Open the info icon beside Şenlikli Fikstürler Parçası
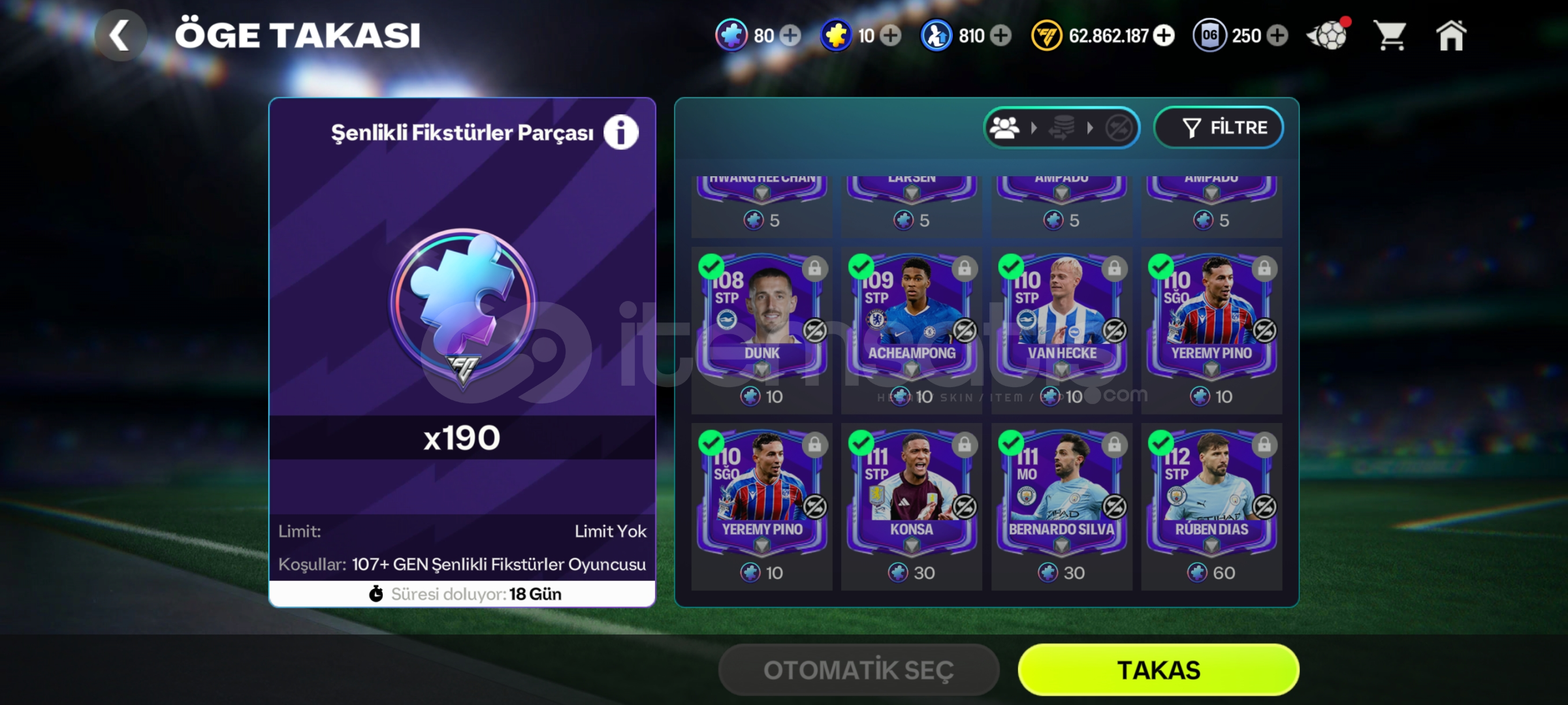The height and width of the screenshot is (705, 1568). [x=620, y=133]
